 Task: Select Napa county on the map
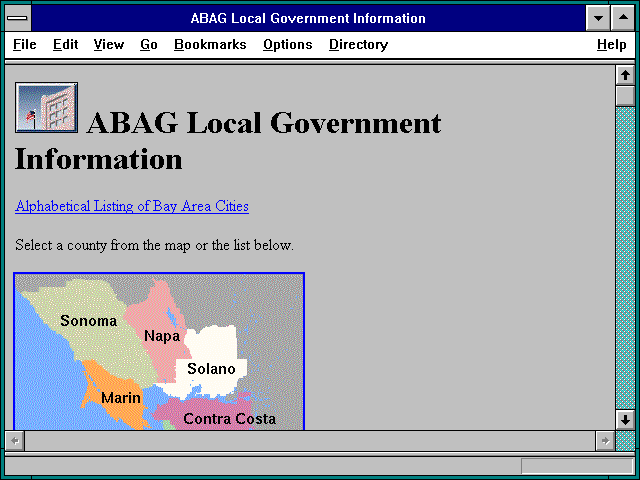pyautogui.click(x=162, y=336)
